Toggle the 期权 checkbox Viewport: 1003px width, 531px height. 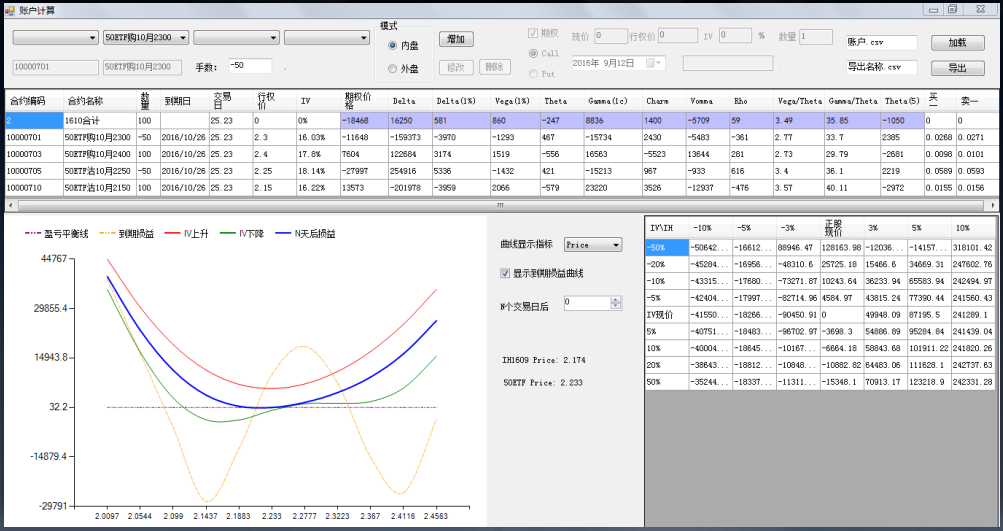point(532,33)
